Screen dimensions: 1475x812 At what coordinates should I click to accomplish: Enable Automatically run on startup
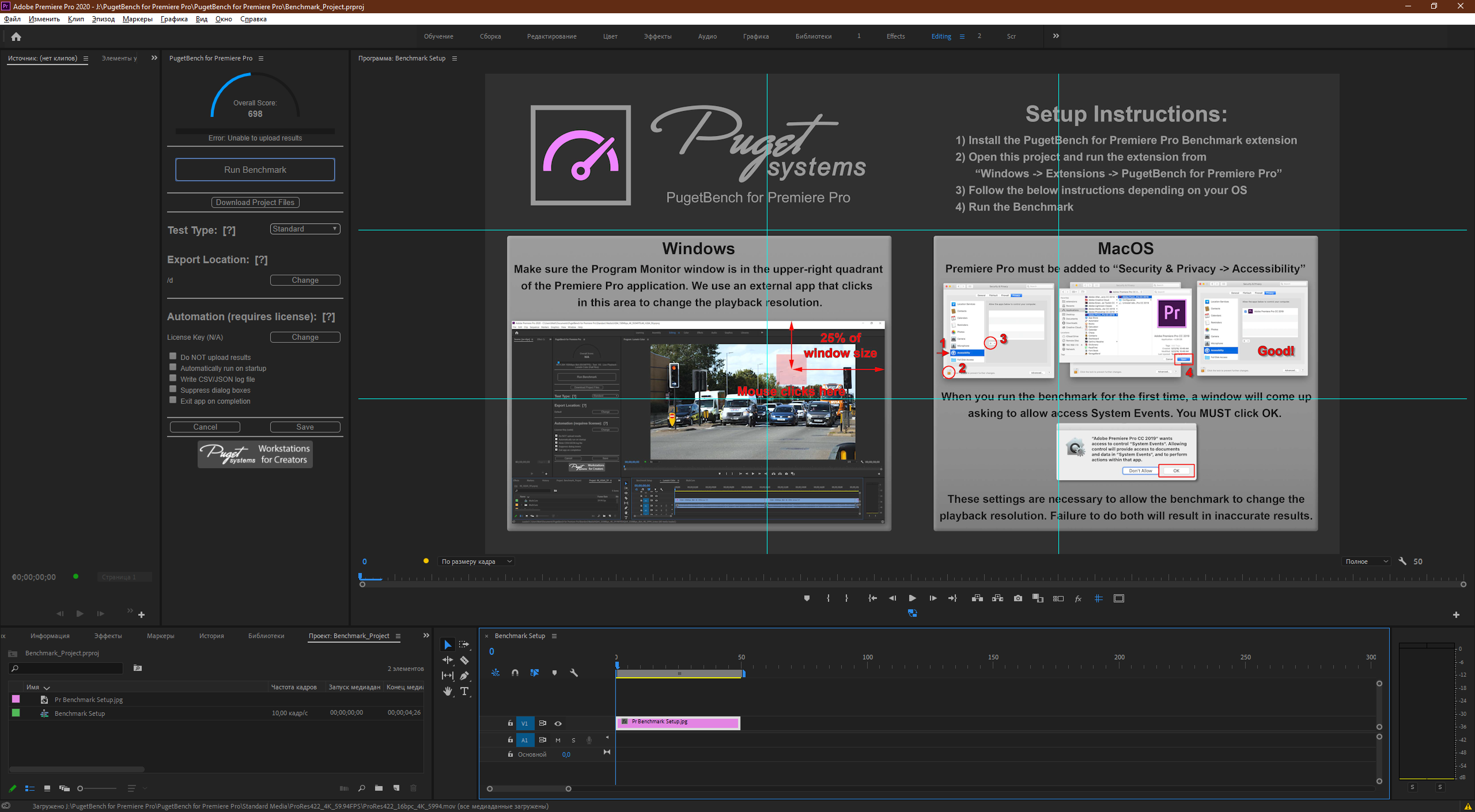[173, 367]
